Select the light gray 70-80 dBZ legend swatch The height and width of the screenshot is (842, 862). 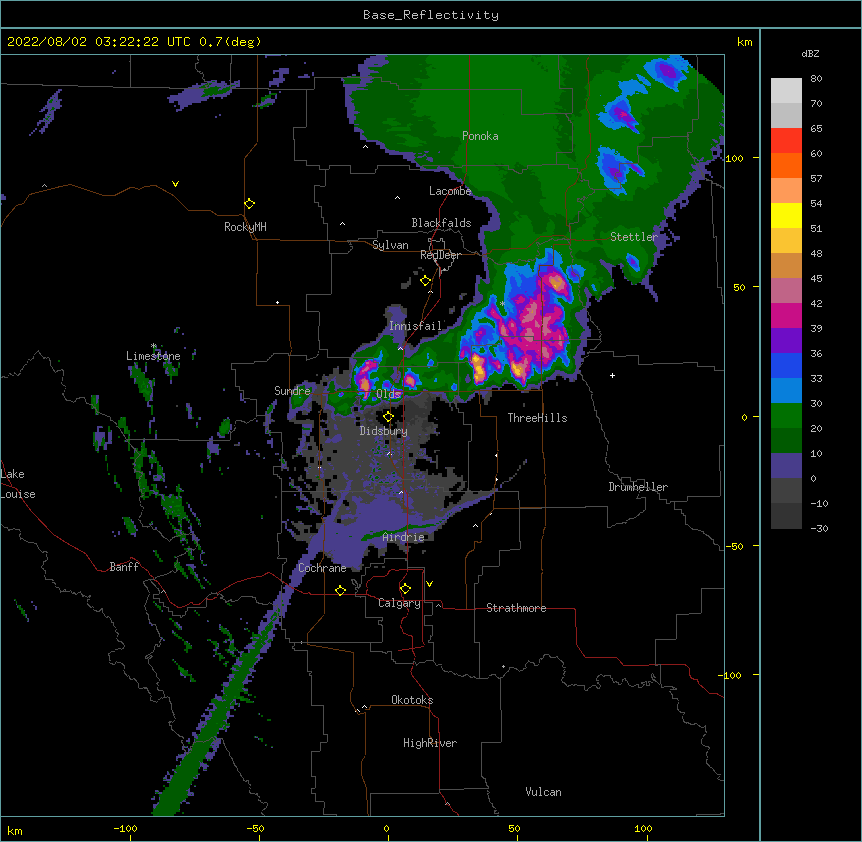786,91
